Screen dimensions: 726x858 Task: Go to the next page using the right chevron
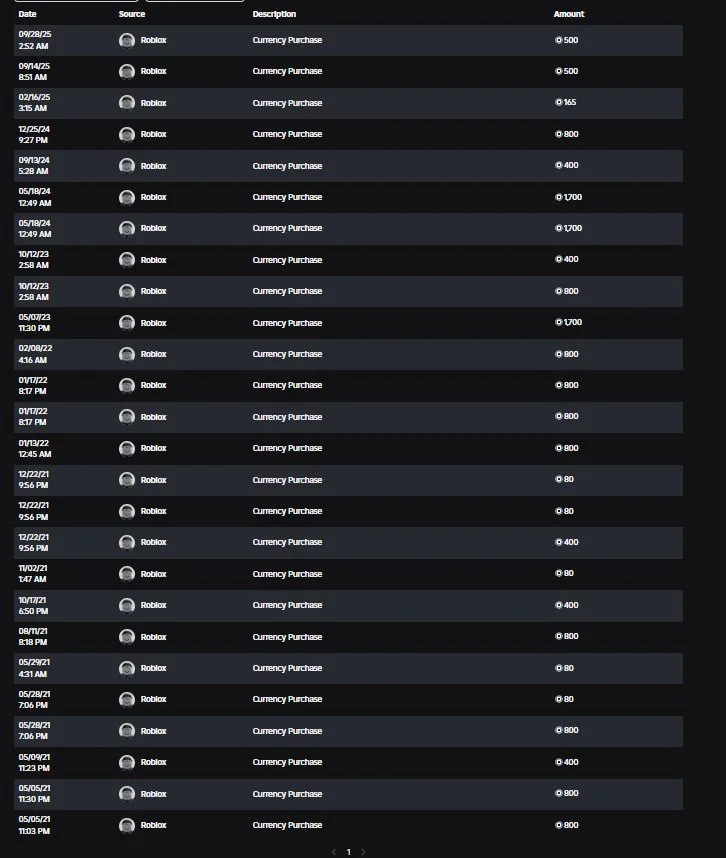[x=363, y=852]
